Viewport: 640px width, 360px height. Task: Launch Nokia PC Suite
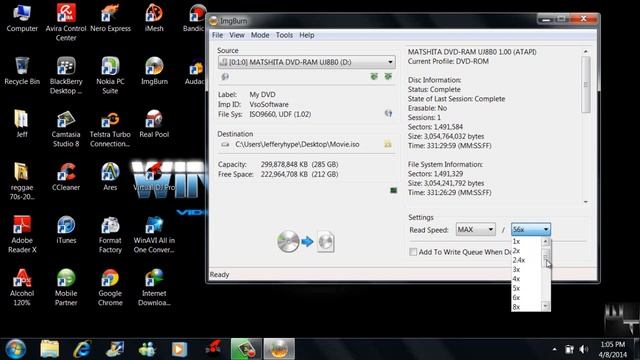[110, 76]
